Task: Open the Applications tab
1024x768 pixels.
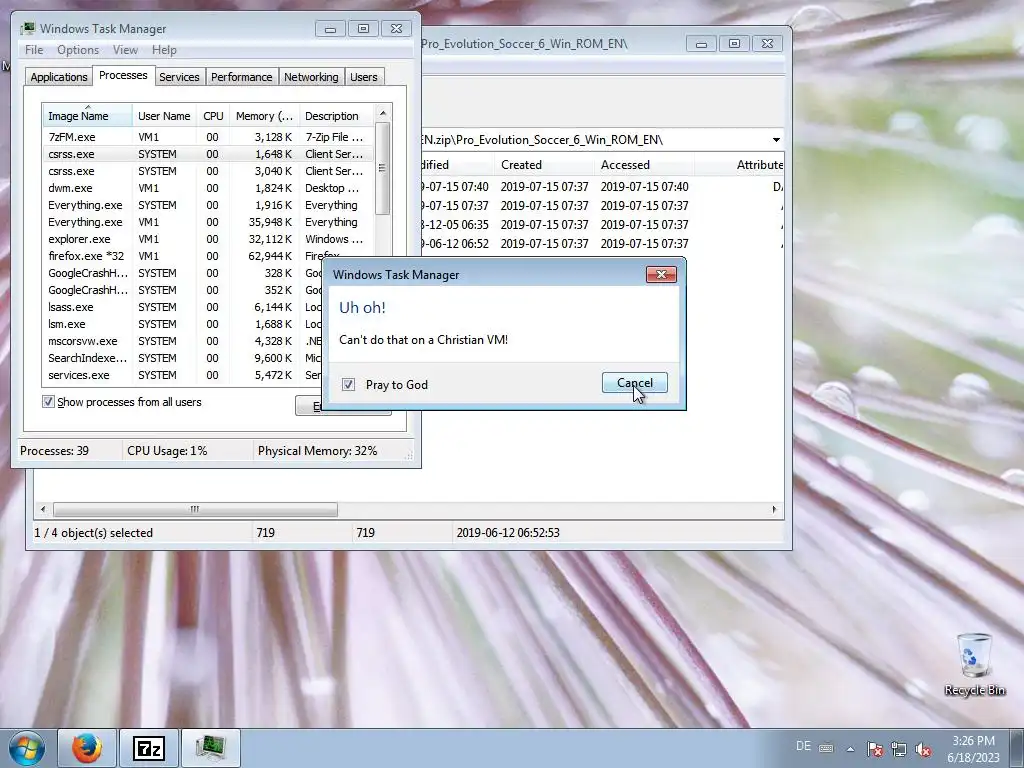Action: [x=59, y=77]
